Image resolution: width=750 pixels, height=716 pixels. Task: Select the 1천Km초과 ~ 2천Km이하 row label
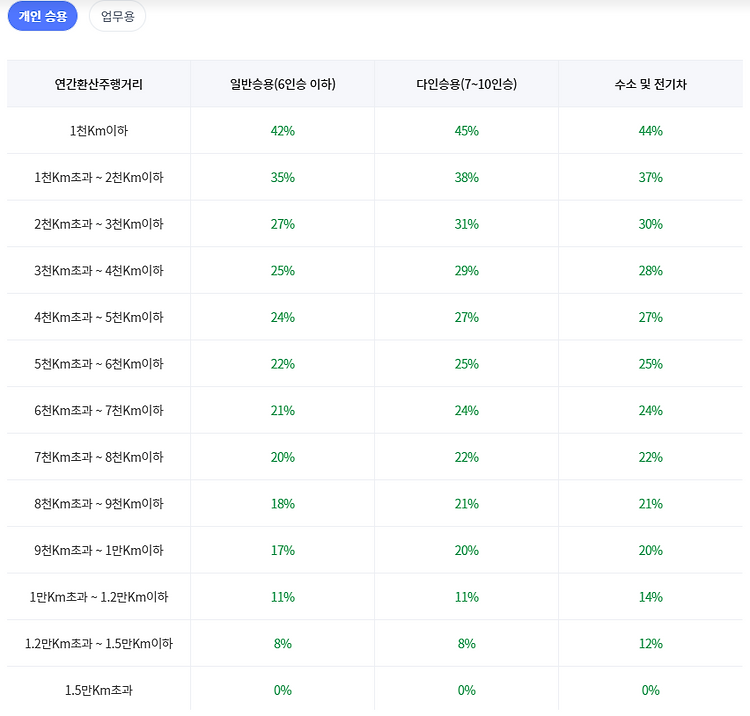99,177
